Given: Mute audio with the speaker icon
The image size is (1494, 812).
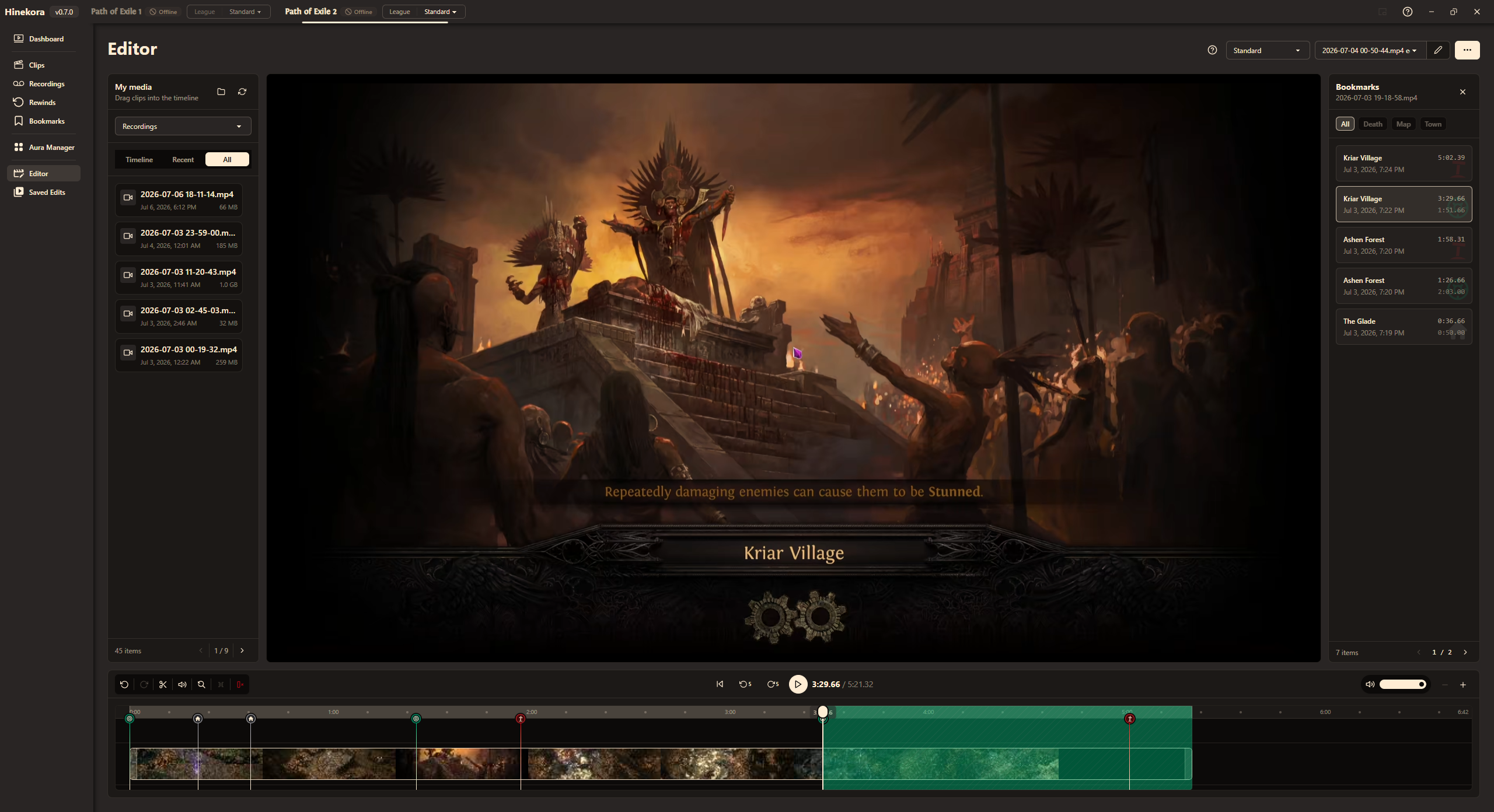Looking at the screenshot, I should coord(1370,684).
